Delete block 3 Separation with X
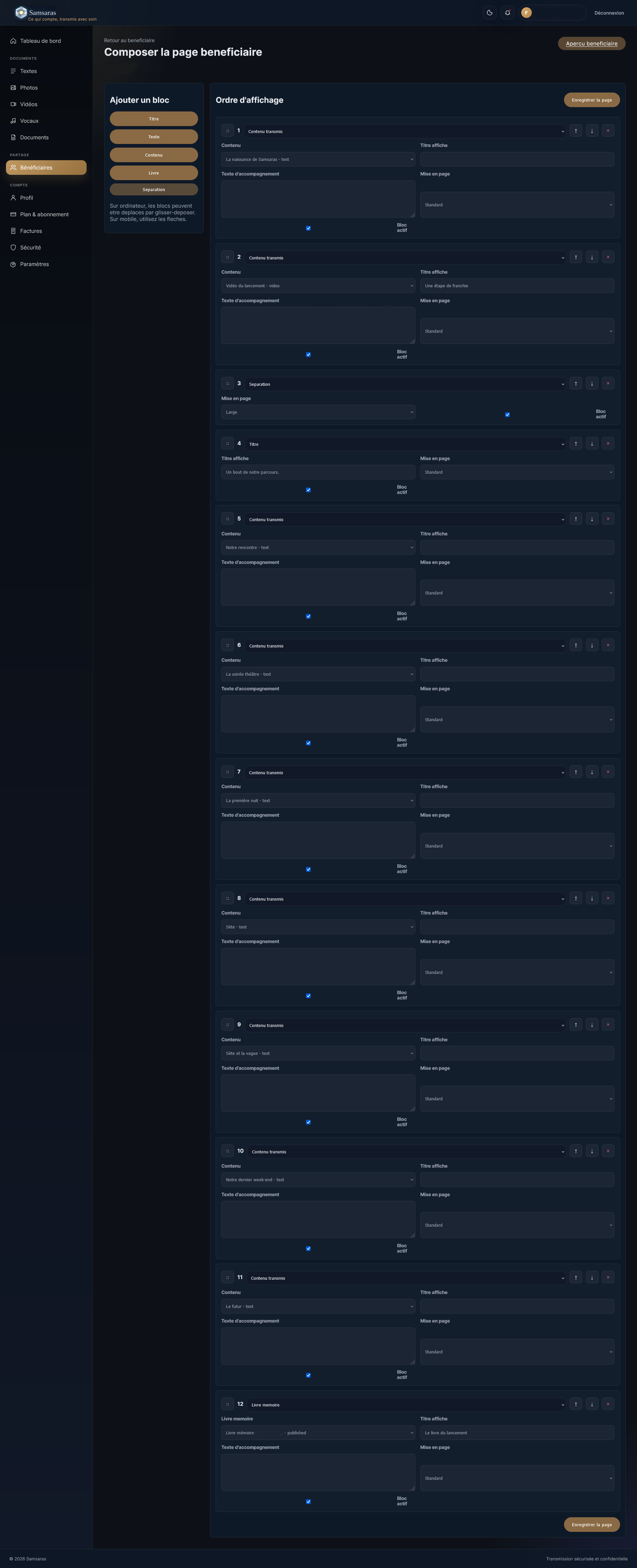The height and width of the screenshot is (1568, 637). (608, 383)
